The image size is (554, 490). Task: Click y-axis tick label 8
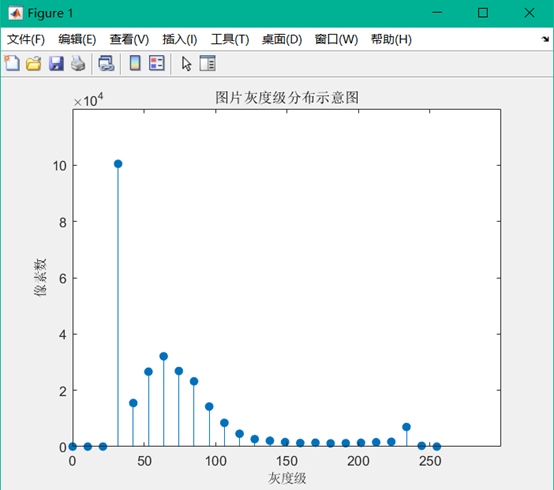tap(63, 223)
